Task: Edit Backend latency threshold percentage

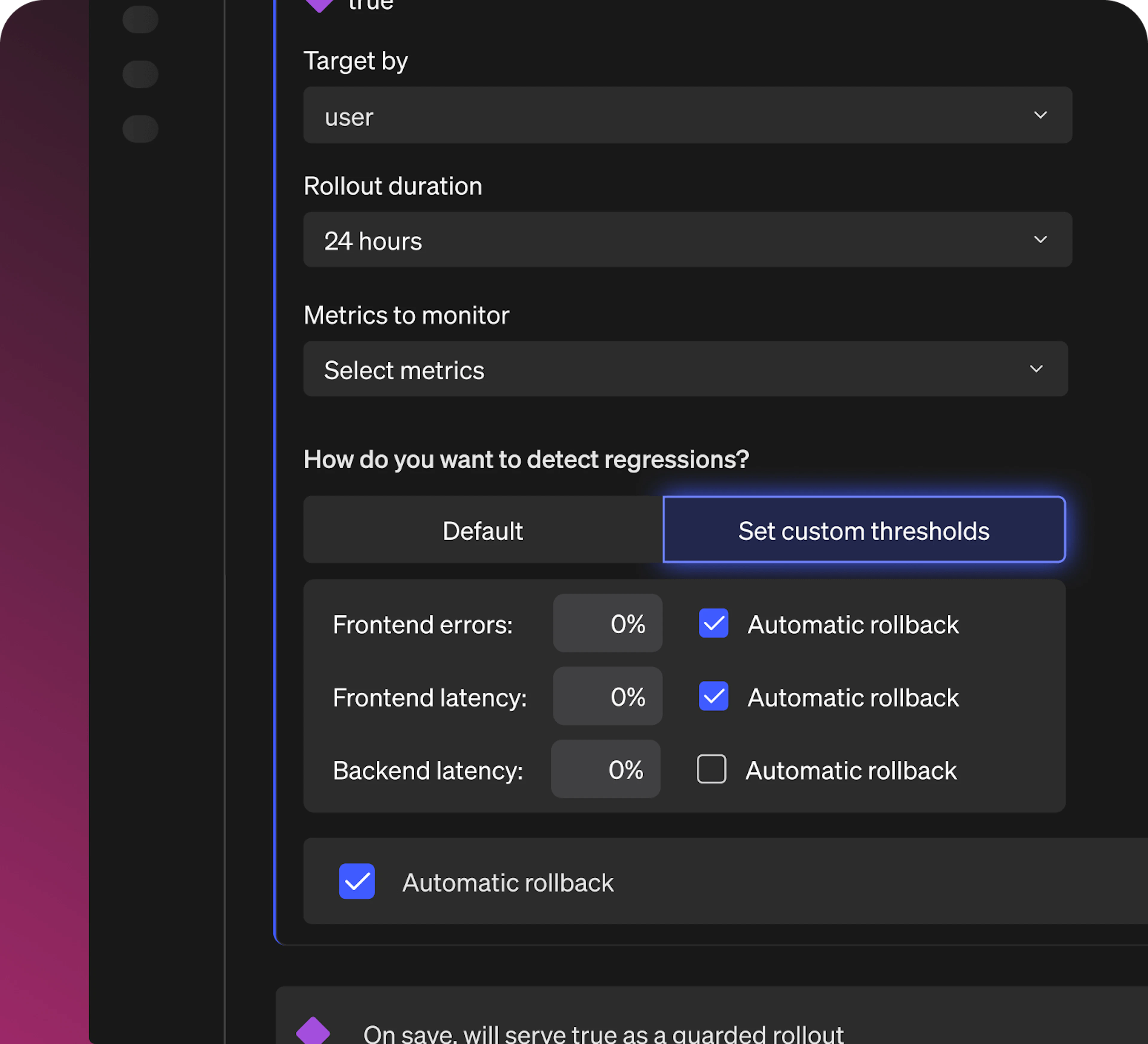Action: (x=605, y=769)
